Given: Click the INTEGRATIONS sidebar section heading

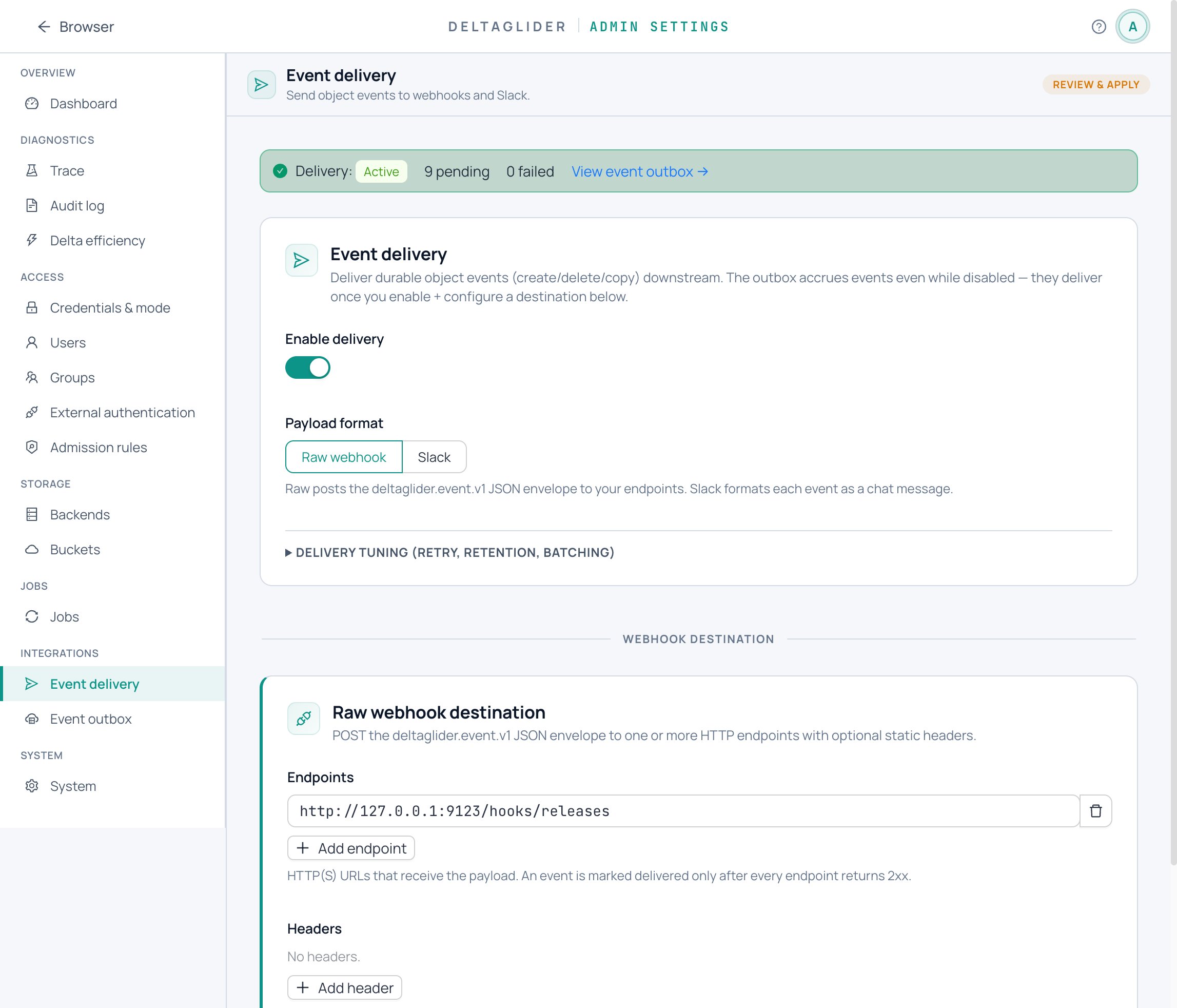Looking at the screenshot, I should tap(60, 653).
